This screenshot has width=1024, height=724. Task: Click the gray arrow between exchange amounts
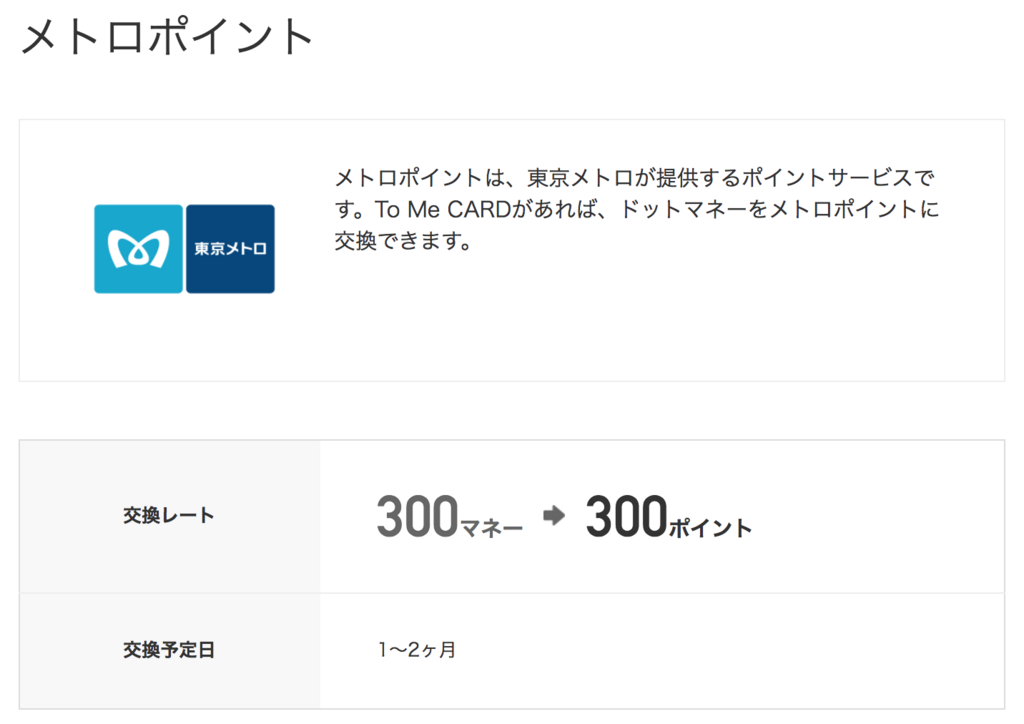[x=554, y=515]
